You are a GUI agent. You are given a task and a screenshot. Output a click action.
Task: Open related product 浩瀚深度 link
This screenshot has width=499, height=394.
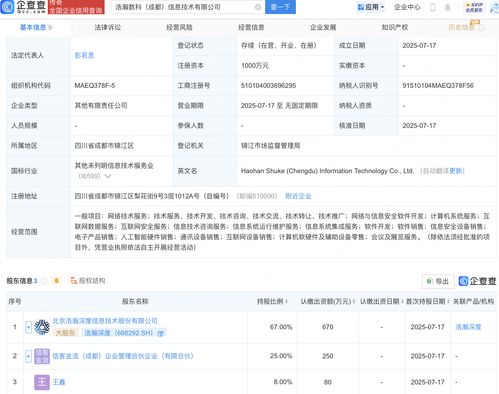(468, 327)
